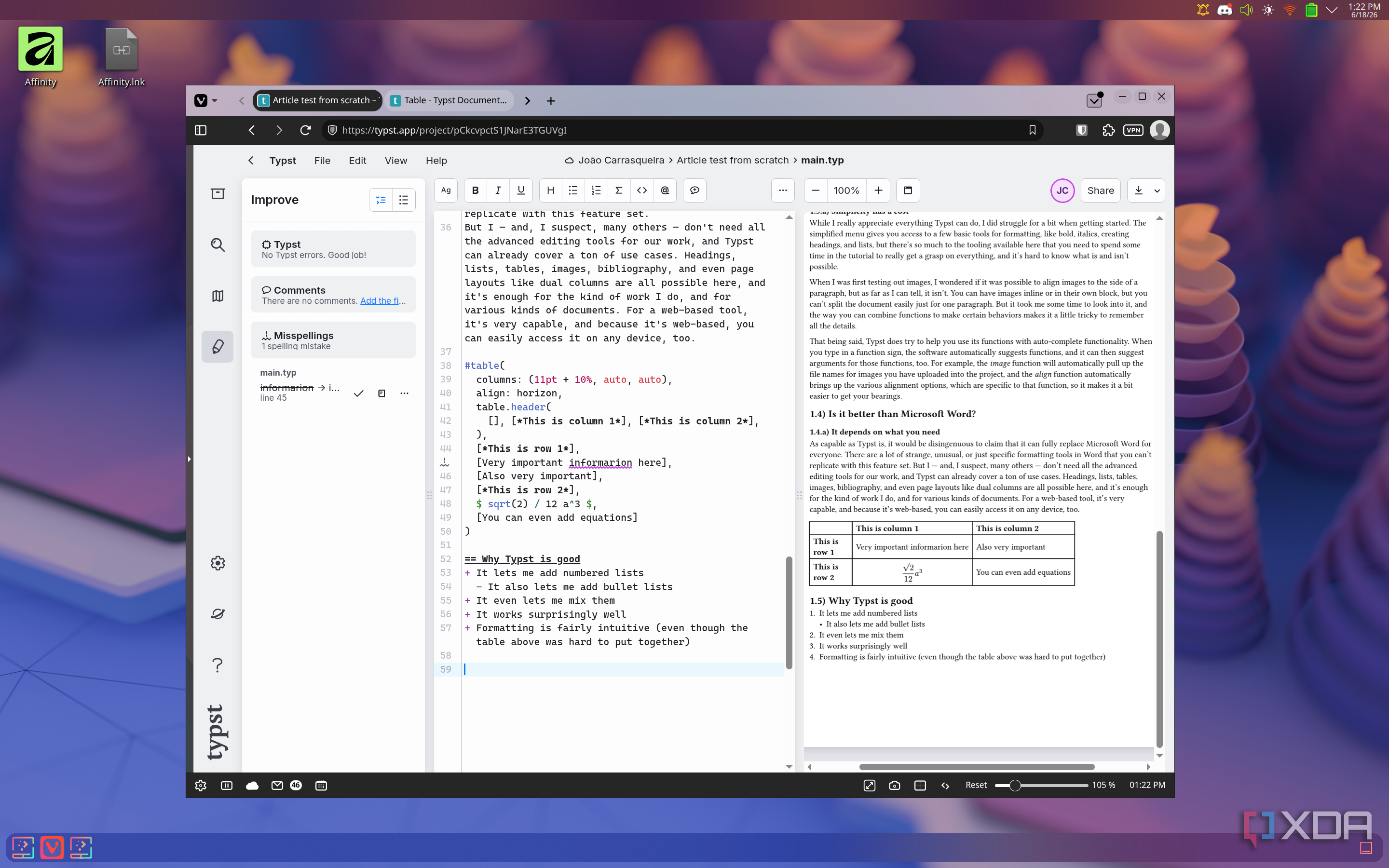Insert a heading with H button
The height and width of the screenshot is (868, 1389).
point(550,190)
